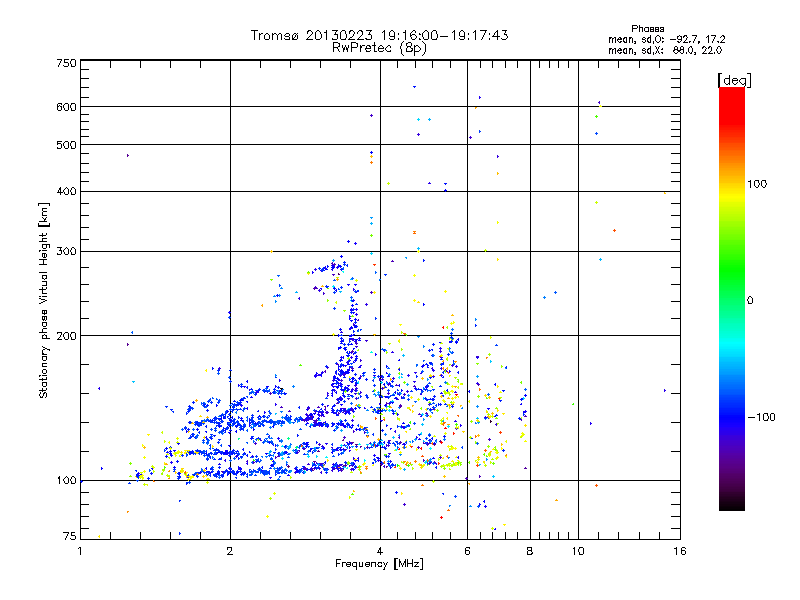
Task: Click the y-axis '75' label
Action: coord(70,536)
